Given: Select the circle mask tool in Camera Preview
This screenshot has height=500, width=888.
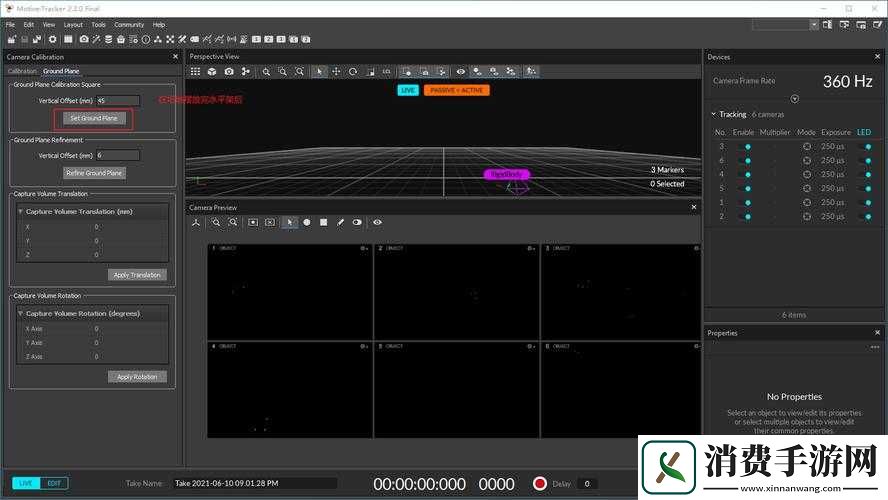Looking at the screenshot, I should (x=307, y=222).
